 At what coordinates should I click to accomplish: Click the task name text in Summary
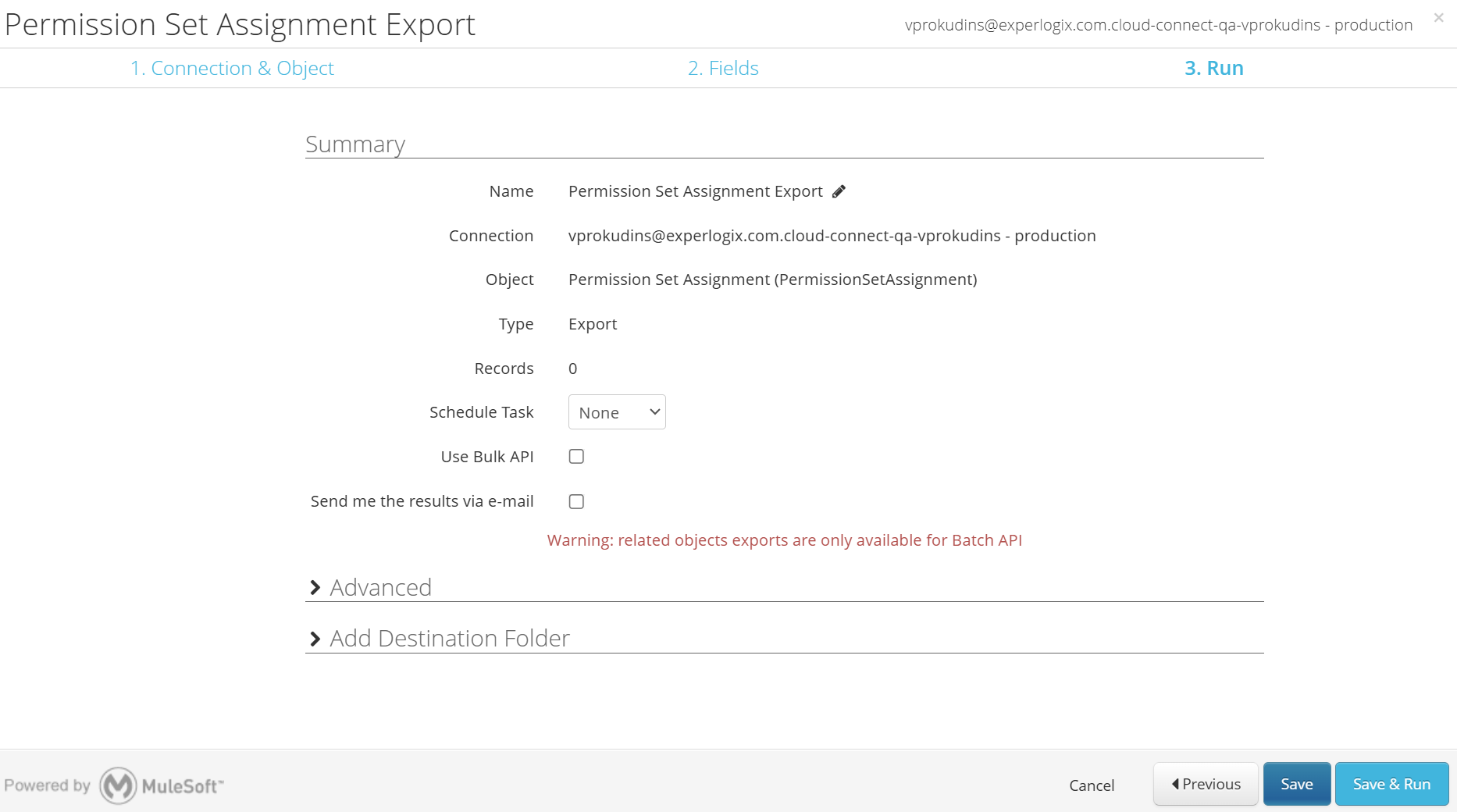(696, 191)
